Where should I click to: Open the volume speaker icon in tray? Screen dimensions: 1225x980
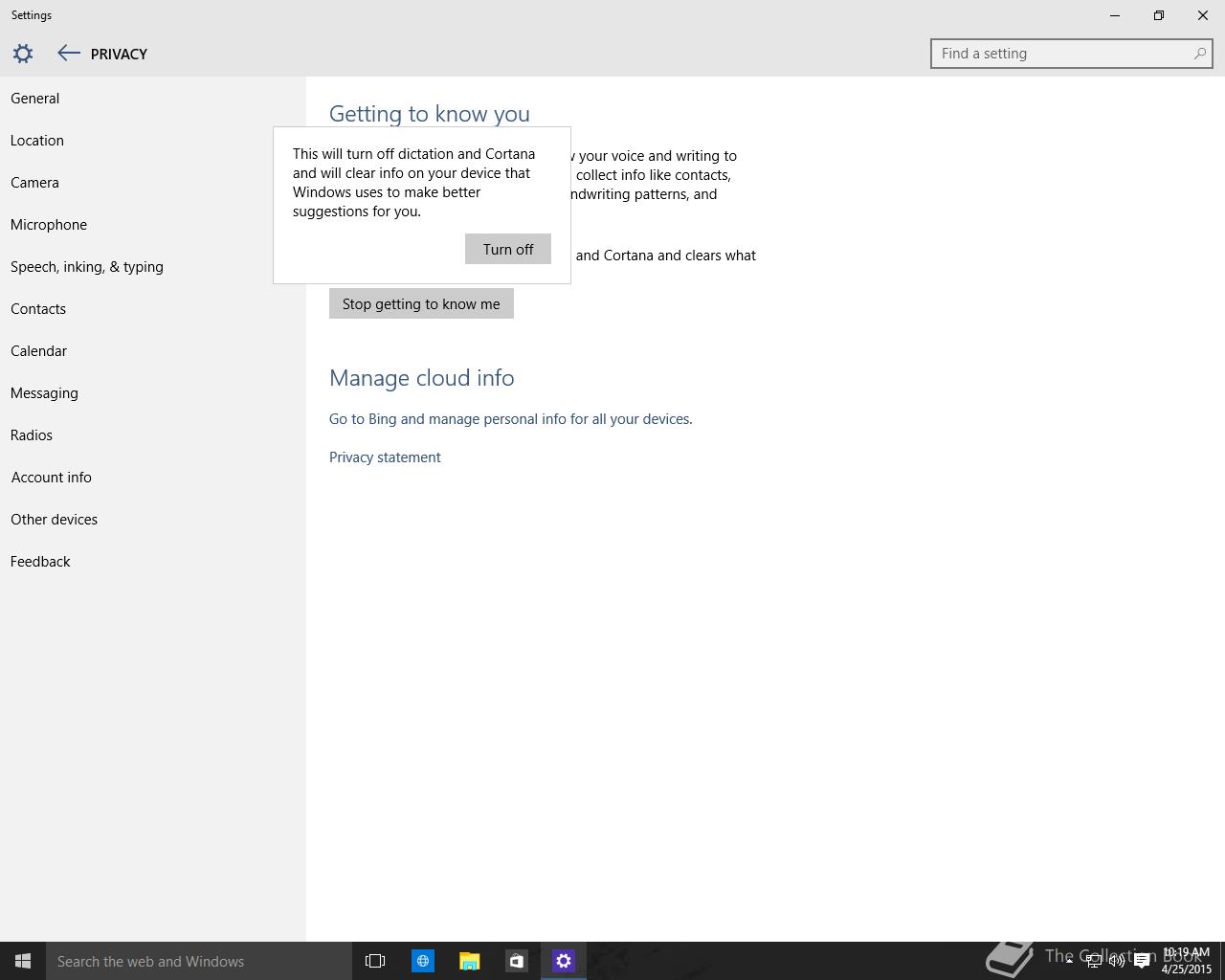click(x=1117, y=961)
